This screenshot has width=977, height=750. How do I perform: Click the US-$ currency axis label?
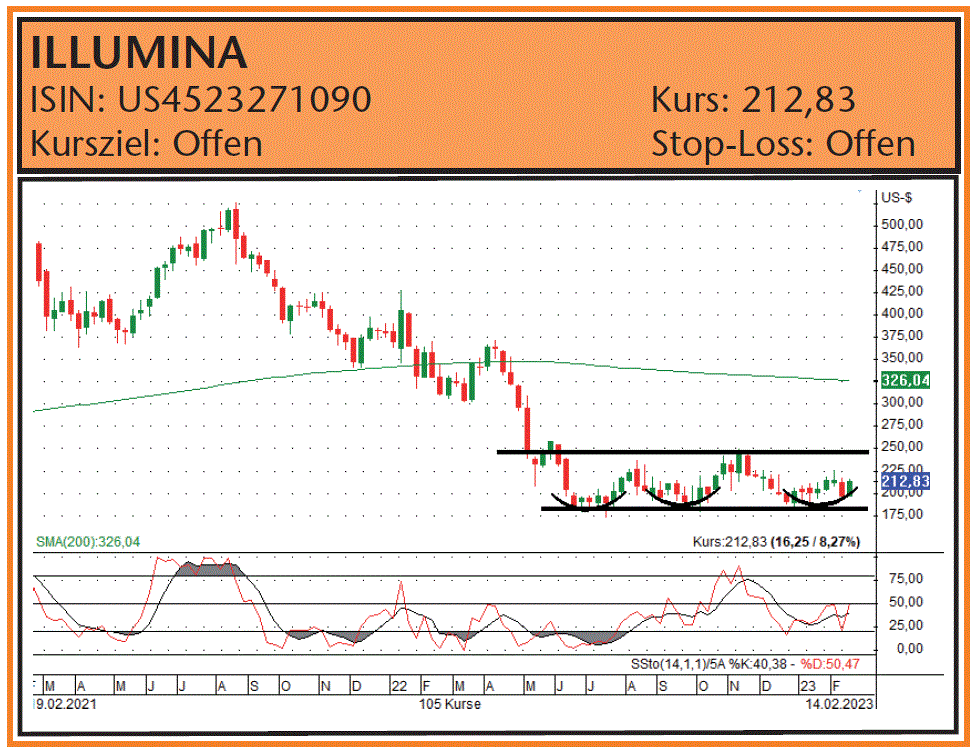897,198
